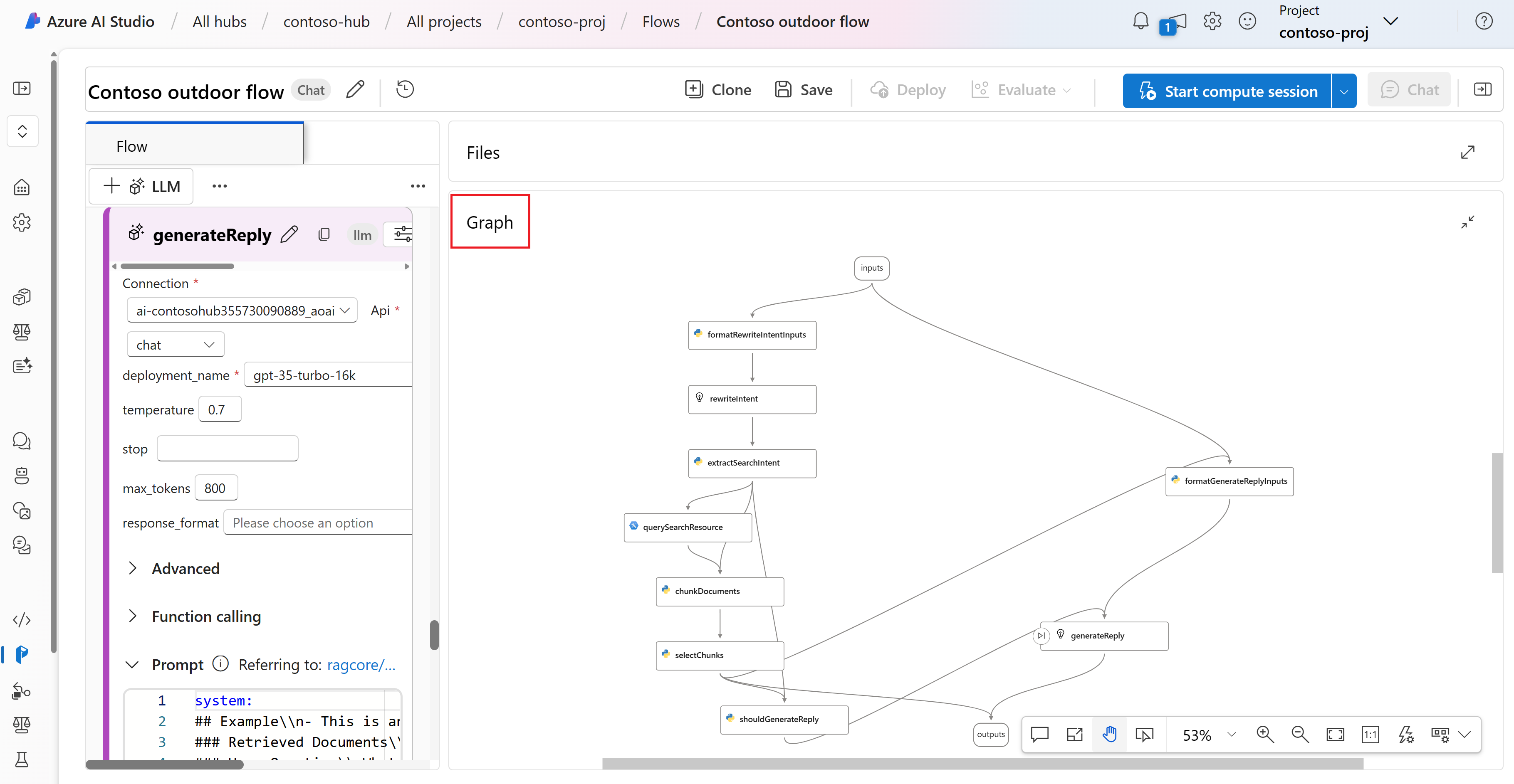This screenshot has width=1514, height=784.
Task: Open more tools ellipsis next to LLM
Action: pyautogui.click(x=219, y=186)
